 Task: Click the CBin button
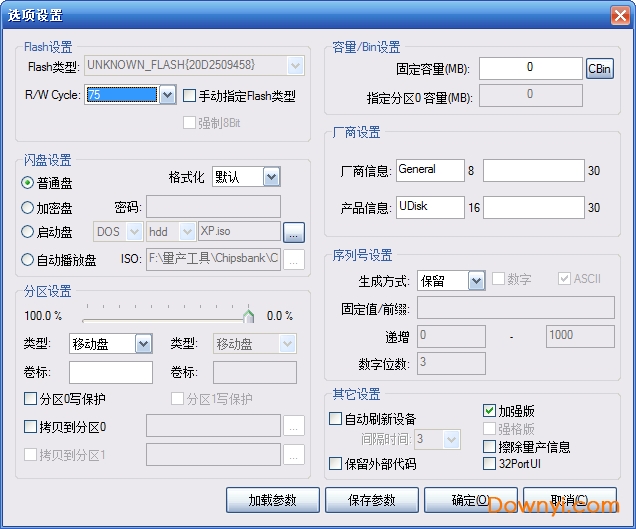(x=599, y=68)
